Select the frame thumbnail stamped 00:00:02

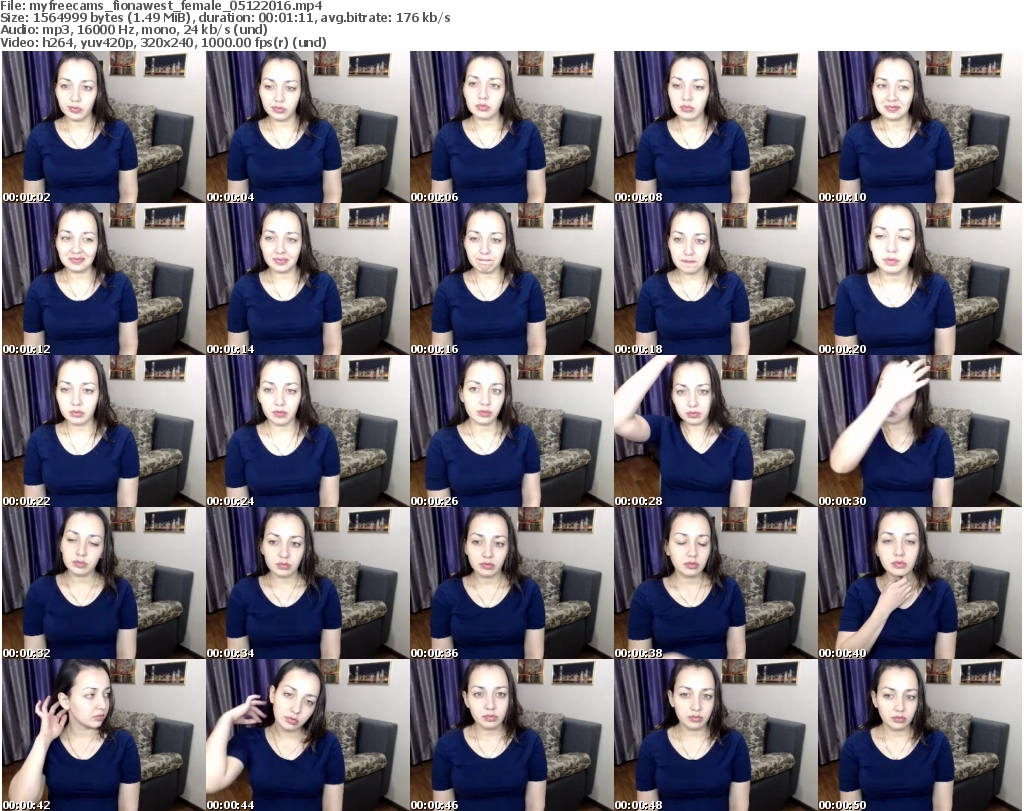[104, 127]
